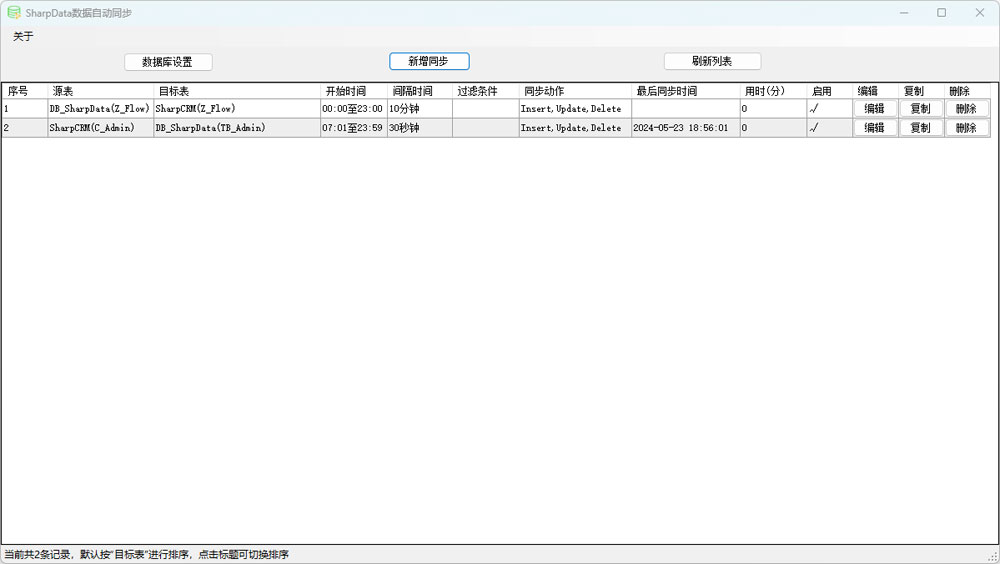Open the 关于 menu

[x=23, y=36]
